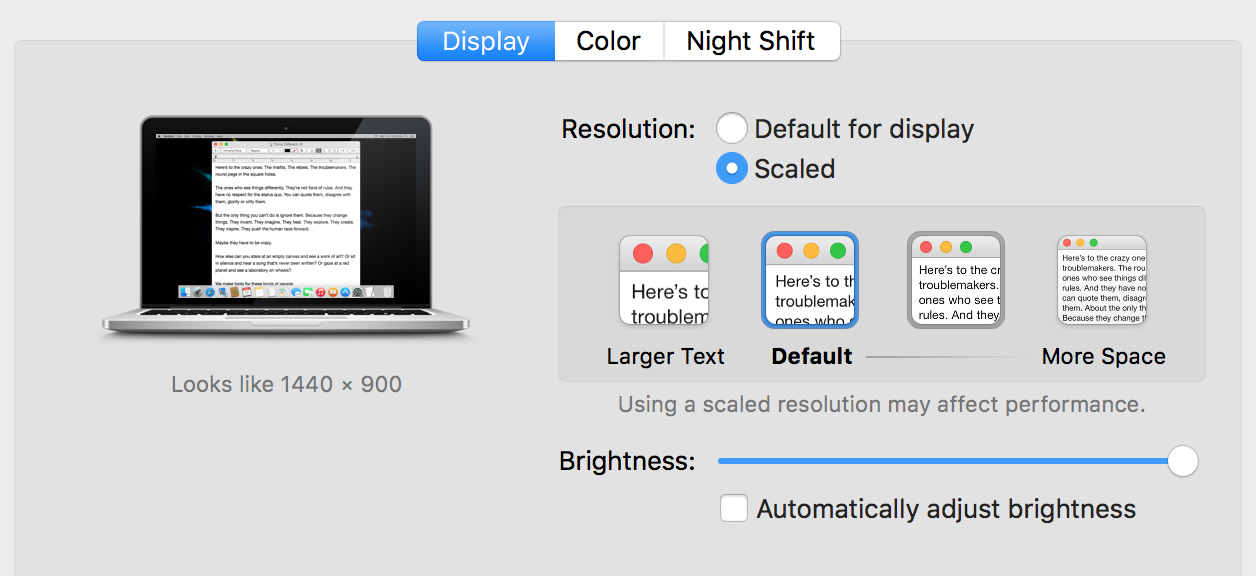Click the MacBook display preview image
The image size is (1256, 576).
(286, 224)
